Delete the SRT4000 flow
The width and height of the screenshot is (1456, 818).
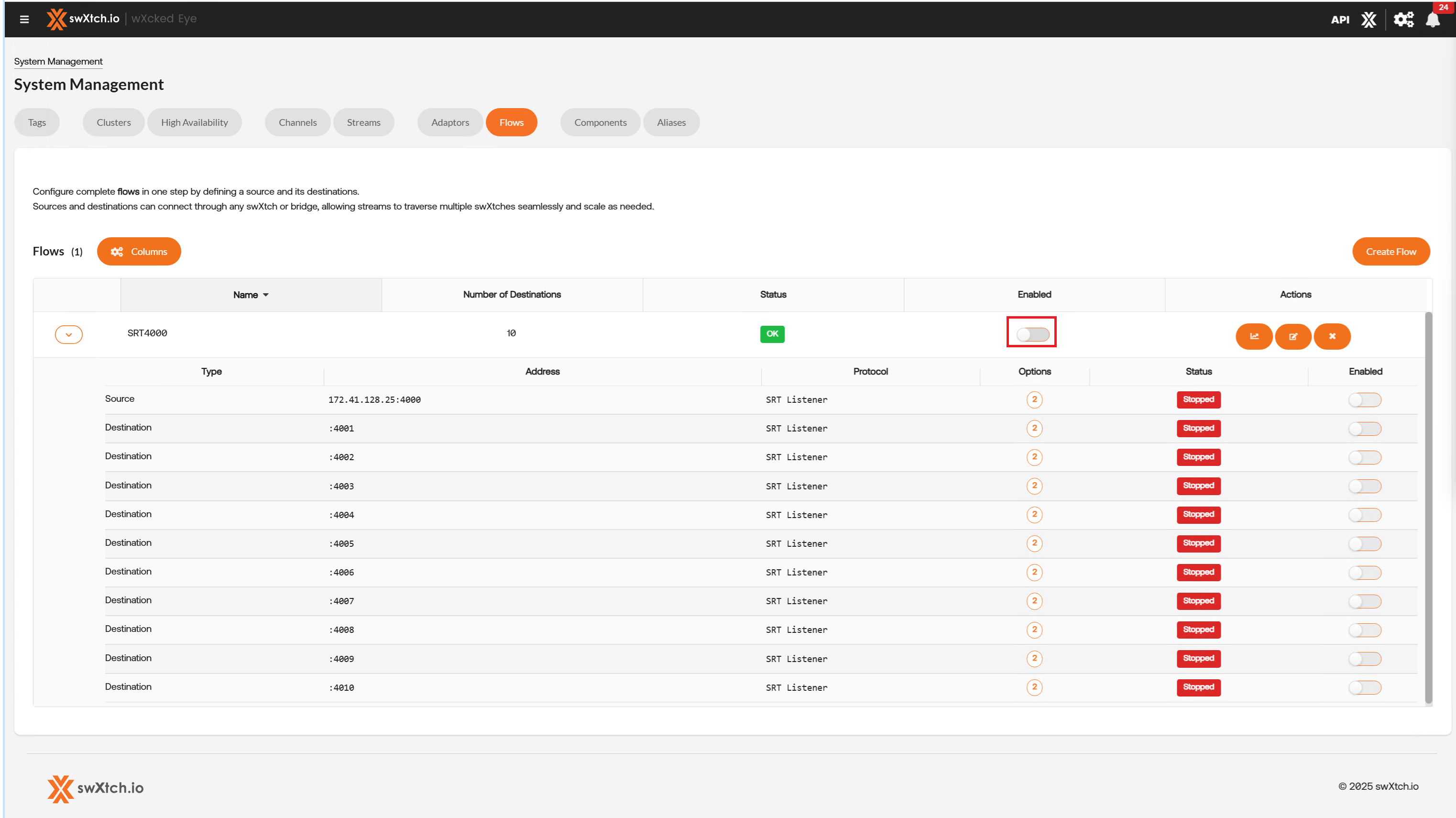[1332, 336]
